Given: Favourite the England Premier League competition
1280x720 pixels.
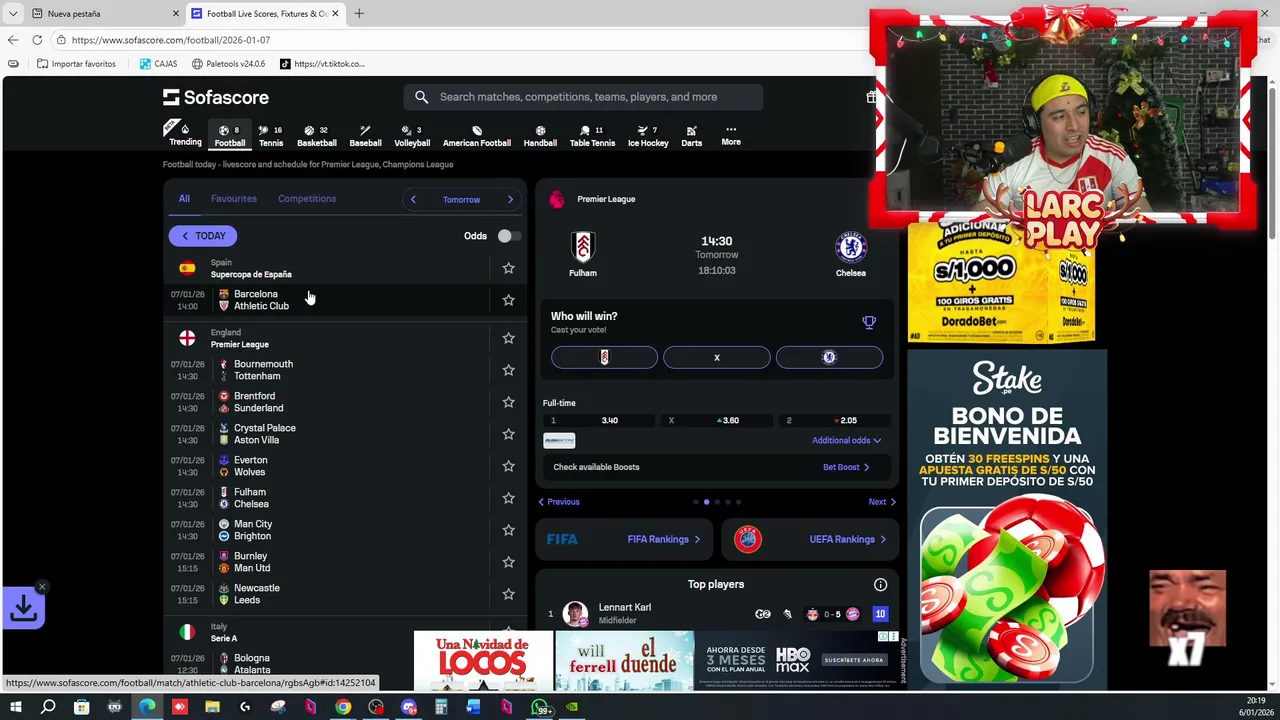Looking at the screenshot, I should coord(508,338).
